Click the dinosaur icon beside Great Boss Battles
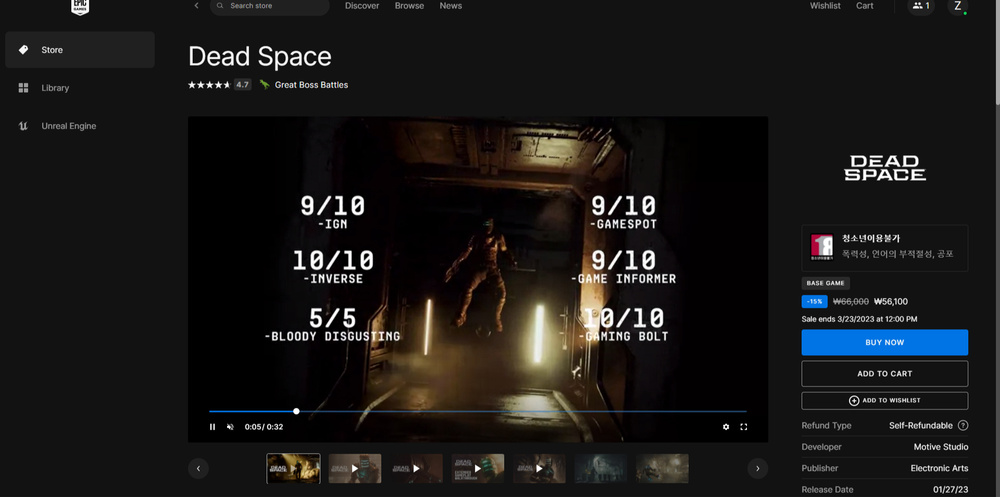Image resolution: width=1000 pixels, height=497 pixels. (x=265, y=85)
